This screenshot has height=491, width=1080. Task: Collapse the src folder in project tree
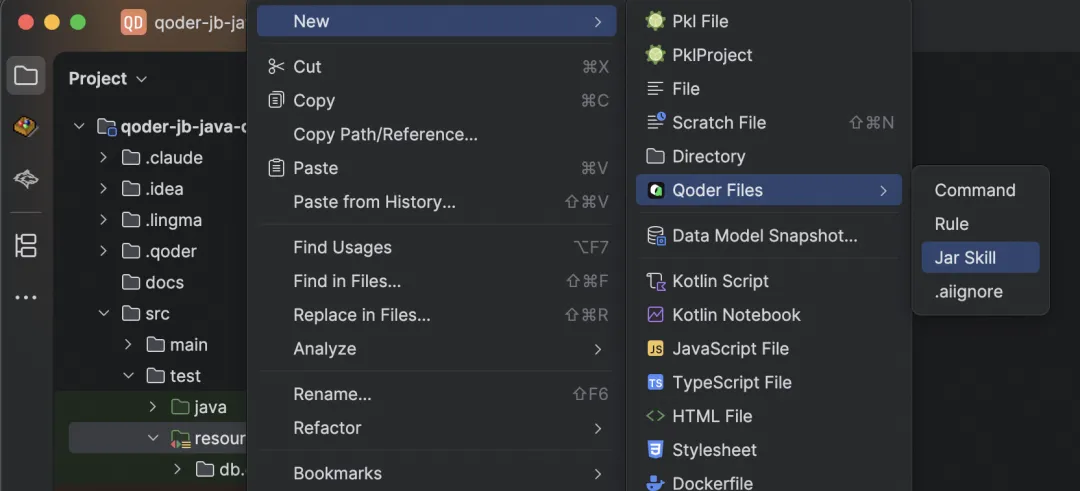104,314
